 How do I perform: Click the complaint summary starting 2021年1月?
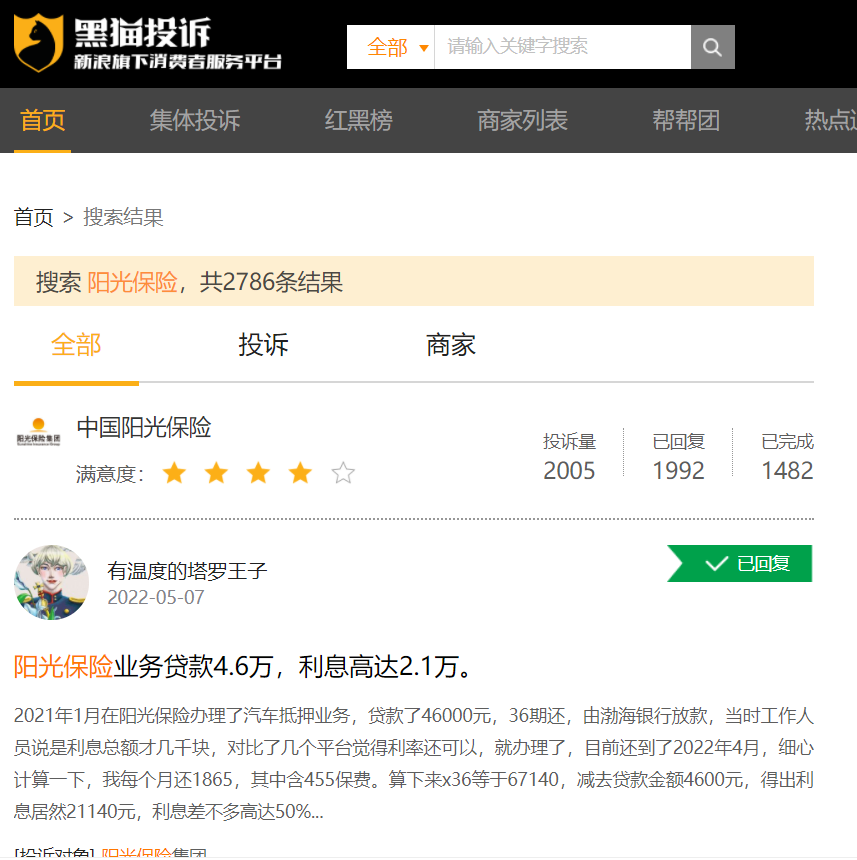pyautogui.click(x=414, y=763)
